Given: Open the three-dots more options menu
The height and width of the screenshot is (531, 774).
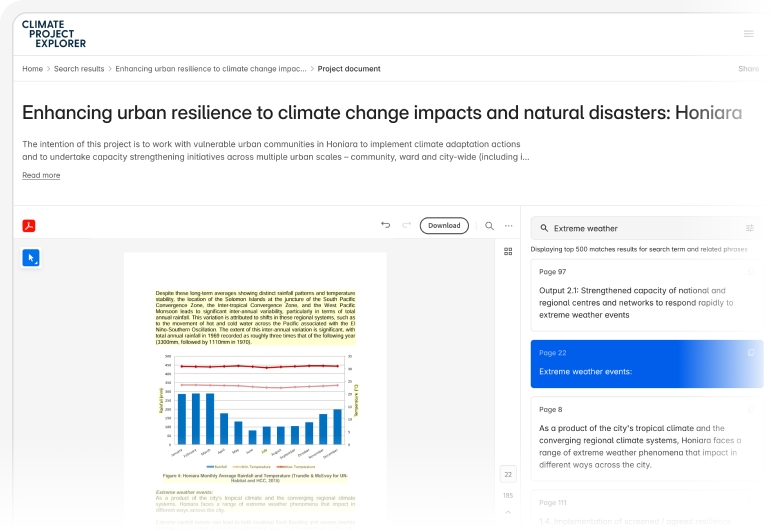Looking at the screenshot, I should point(508,226).
